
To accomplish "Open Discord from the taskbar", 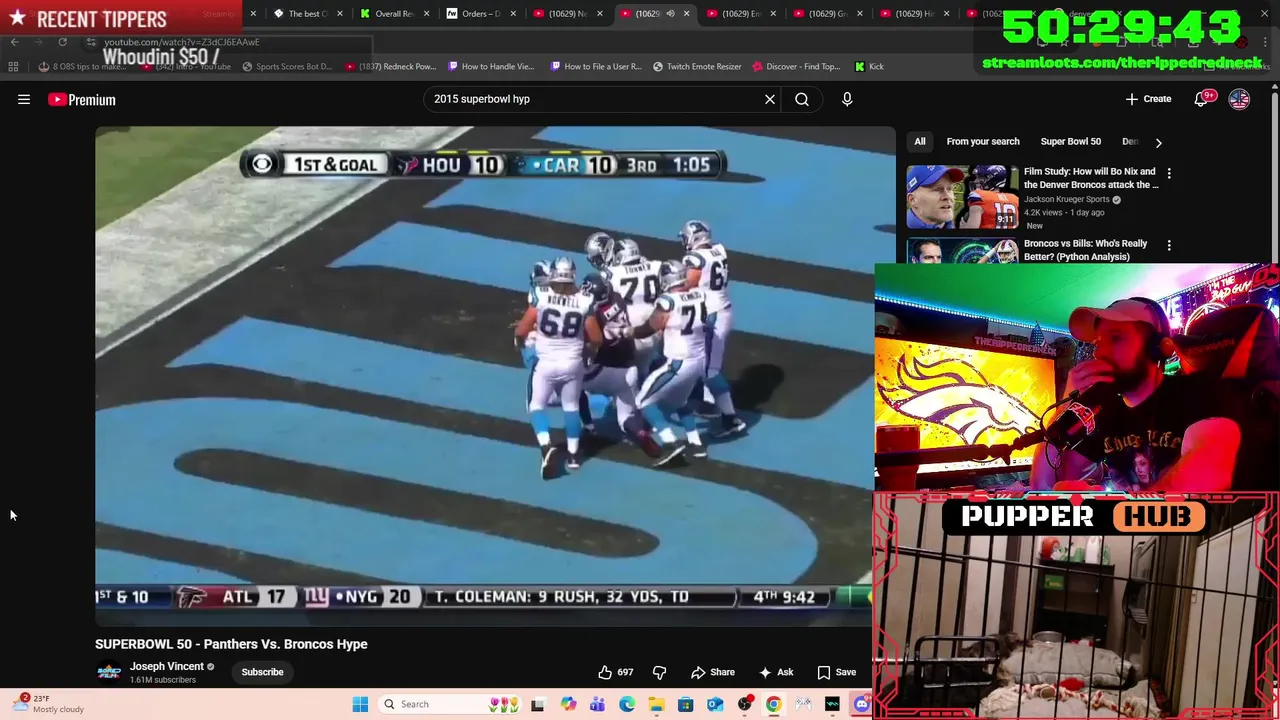I will (x=862, y=704).
